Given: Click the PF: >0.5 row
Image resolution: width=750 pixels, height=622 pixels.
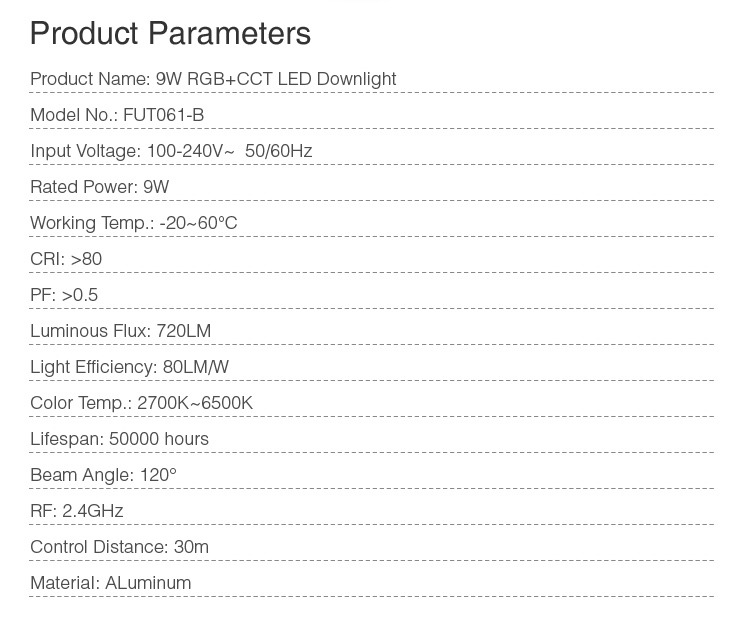Looking at the screenshot, I should [64, 295].
